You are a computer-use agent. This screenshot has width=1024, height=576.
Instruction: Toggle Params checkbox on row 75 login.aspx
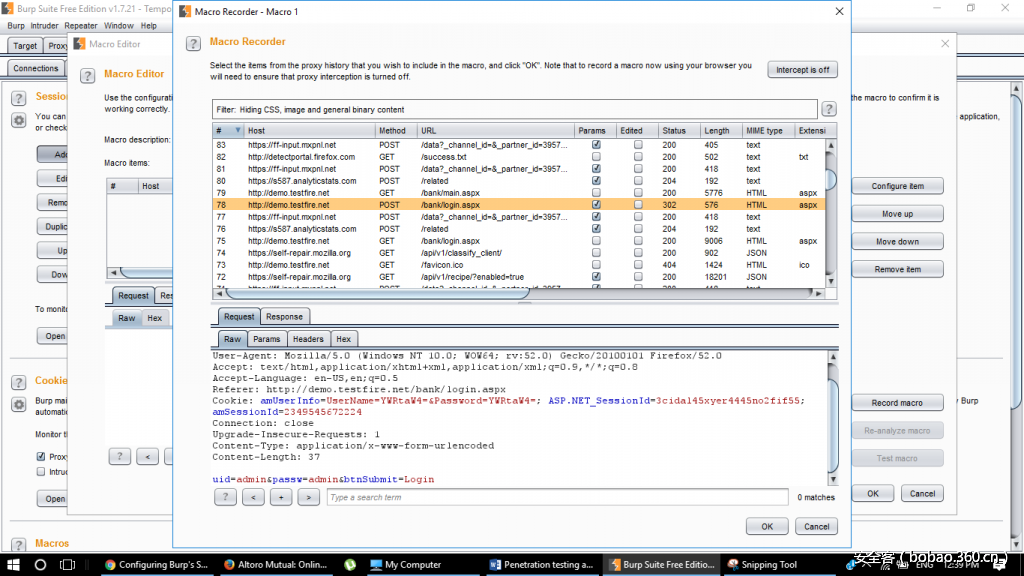[x=596, y=241]
